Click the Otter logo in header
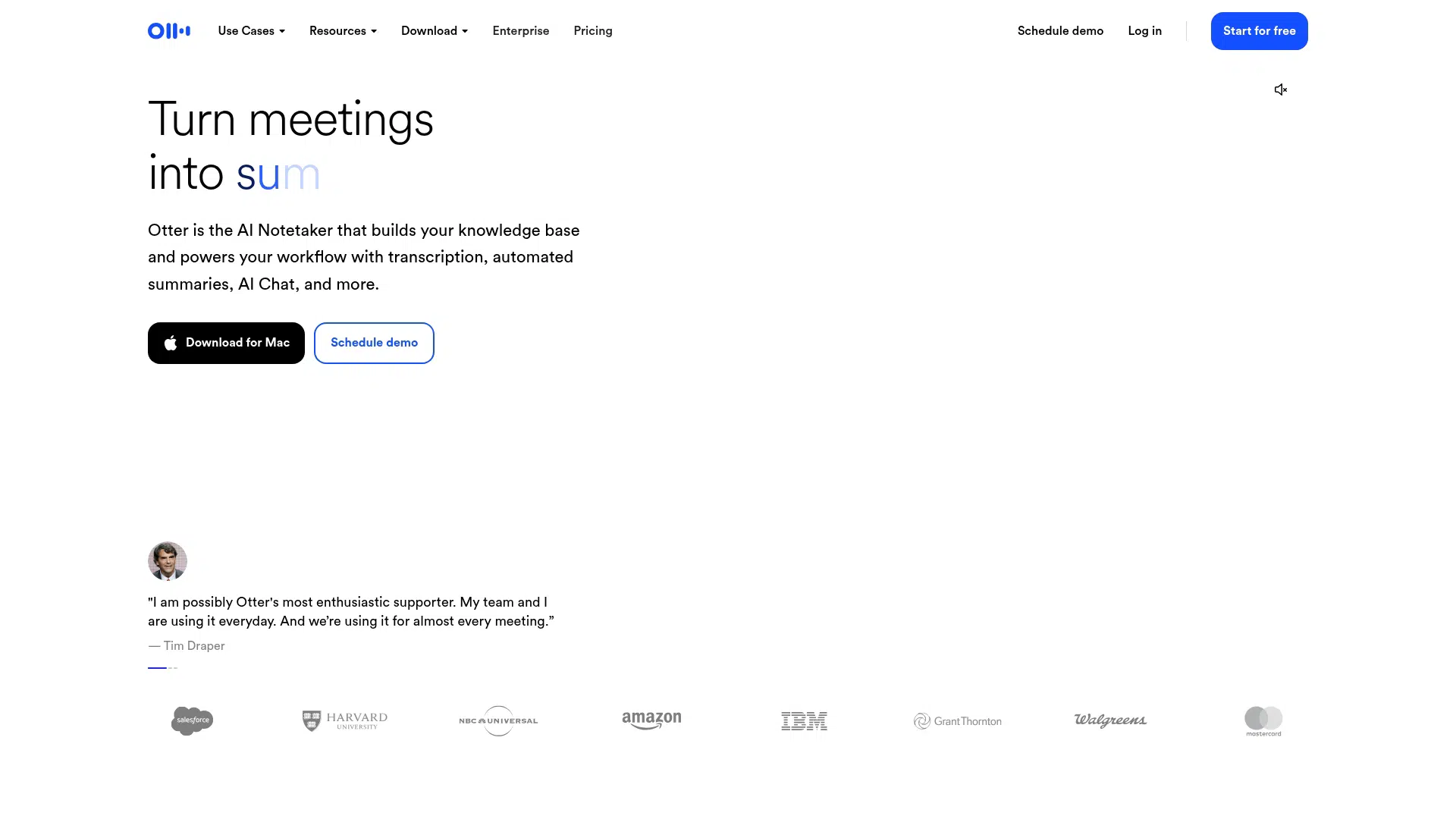The width and height of the screenshot is (1456, 819). pyautogui.click(x=169, y=31)
